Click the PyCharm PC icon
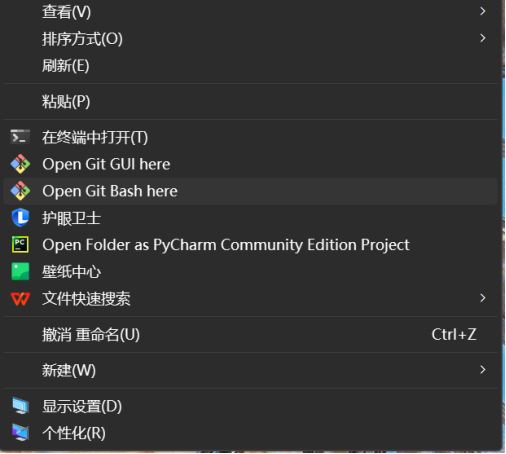 point(20,245)
